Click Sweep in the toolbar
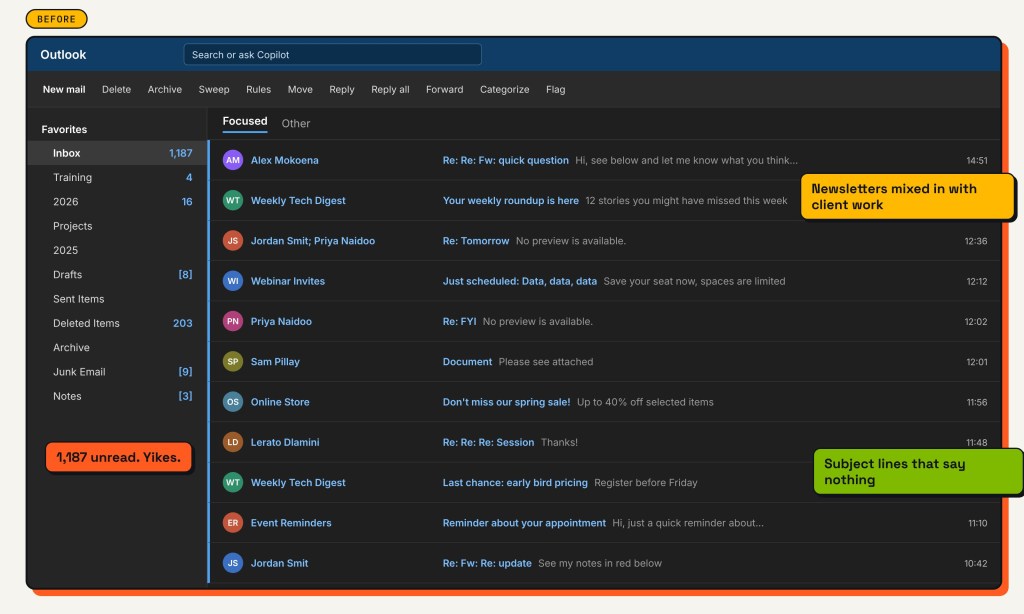This screenshot has height=614, width=1024. point(214,89)
